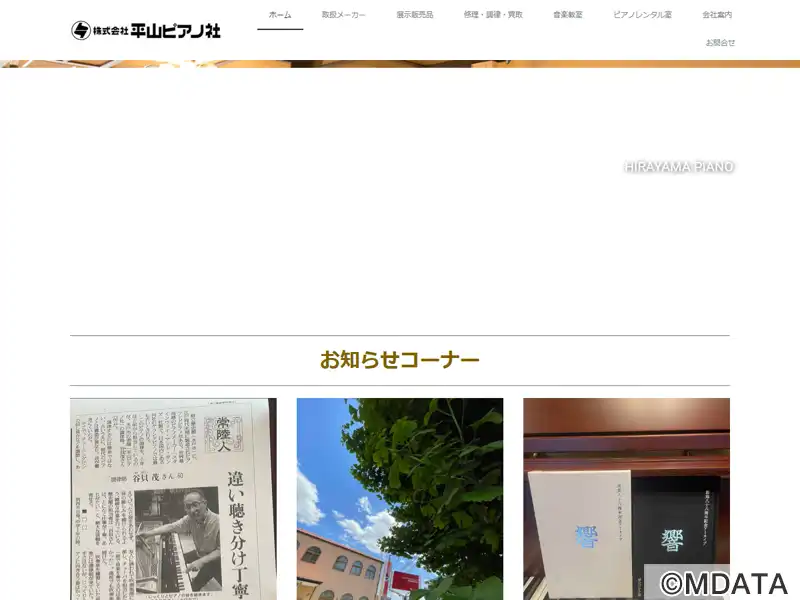Open the ピアノレンタル室 page
800x600 pixels.
click(x=642, y=15)
